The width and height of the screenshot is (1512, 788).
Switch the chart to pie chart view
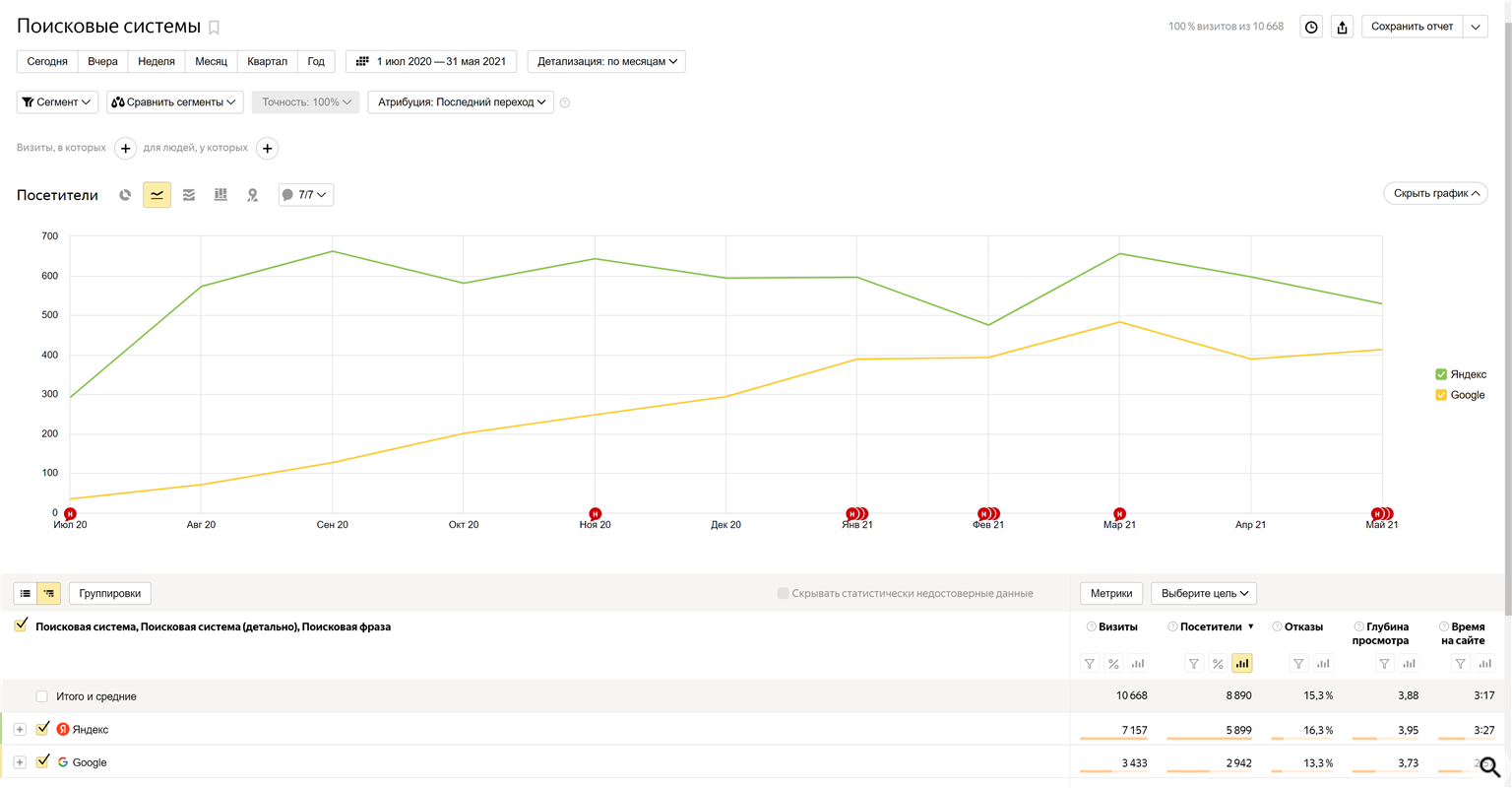click(x=125, y=195)
